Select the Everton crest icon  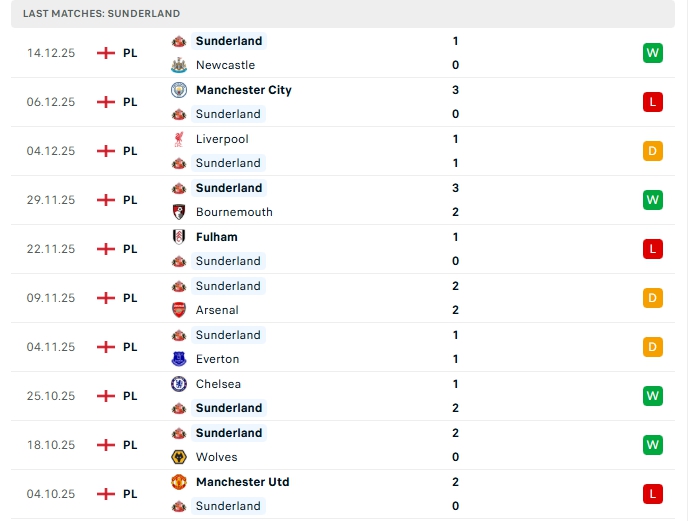(x=179, y=359)
